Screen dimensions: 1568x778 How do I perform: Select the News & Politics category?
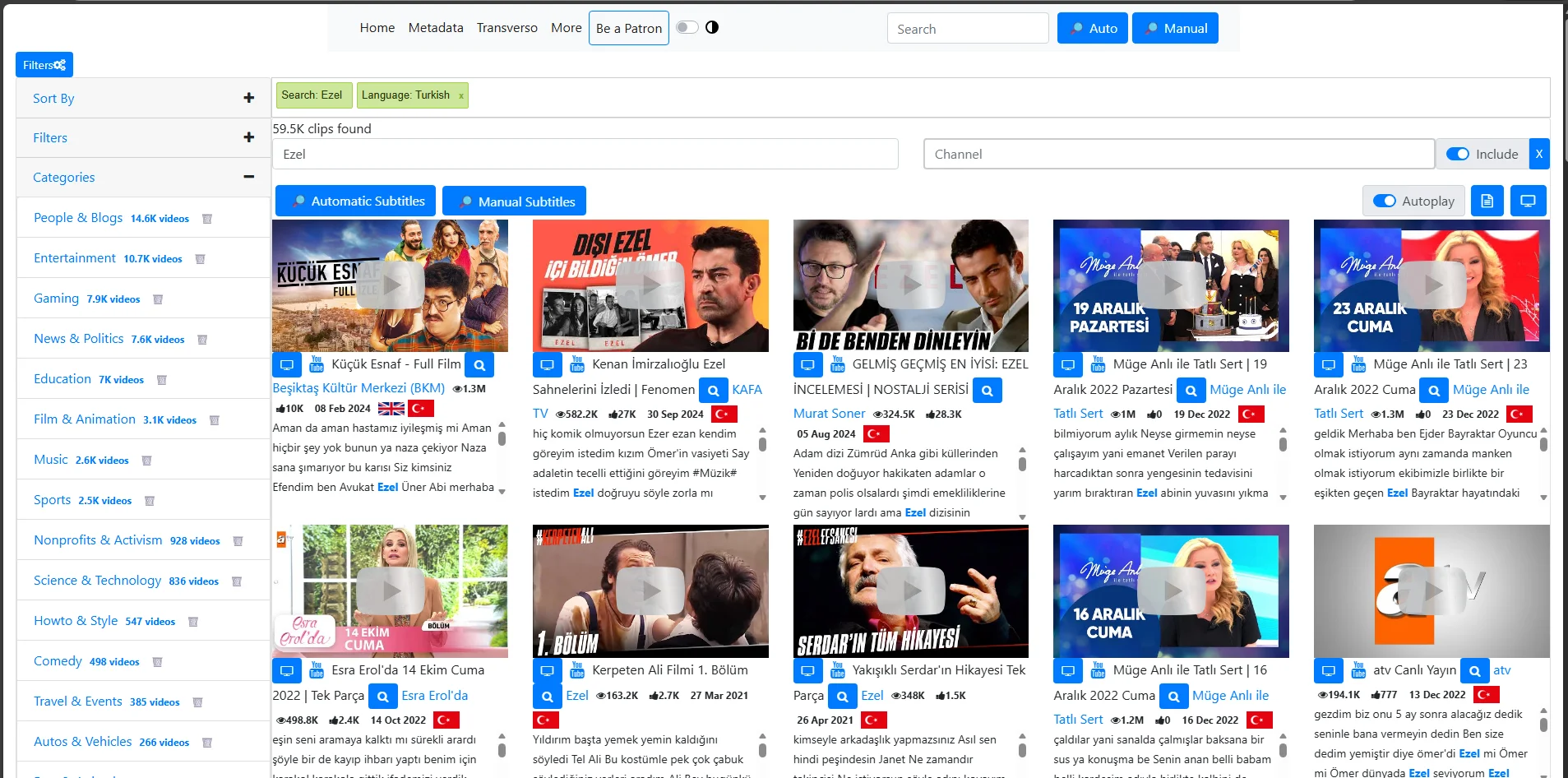click(x=79, y=339)
